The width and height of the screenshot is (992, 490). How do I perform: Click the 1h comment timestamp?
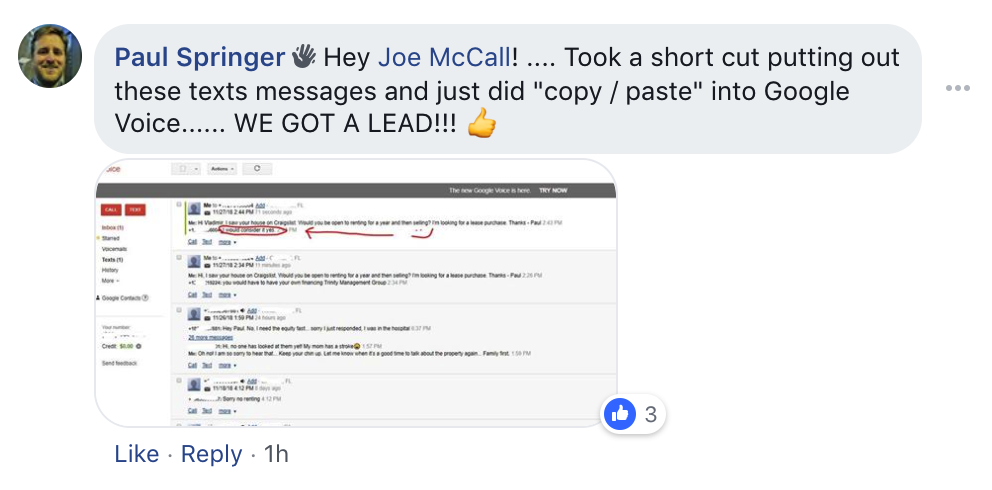(x=275, y=454)
